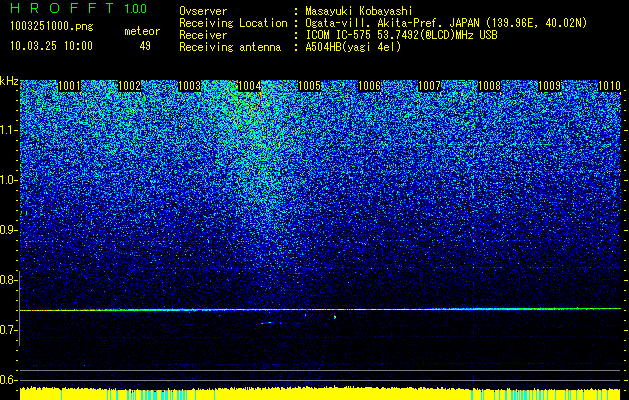This screenshot has width=629, height=400.
Task: Click the 1003 time marker label
Action: pos(189,86)
